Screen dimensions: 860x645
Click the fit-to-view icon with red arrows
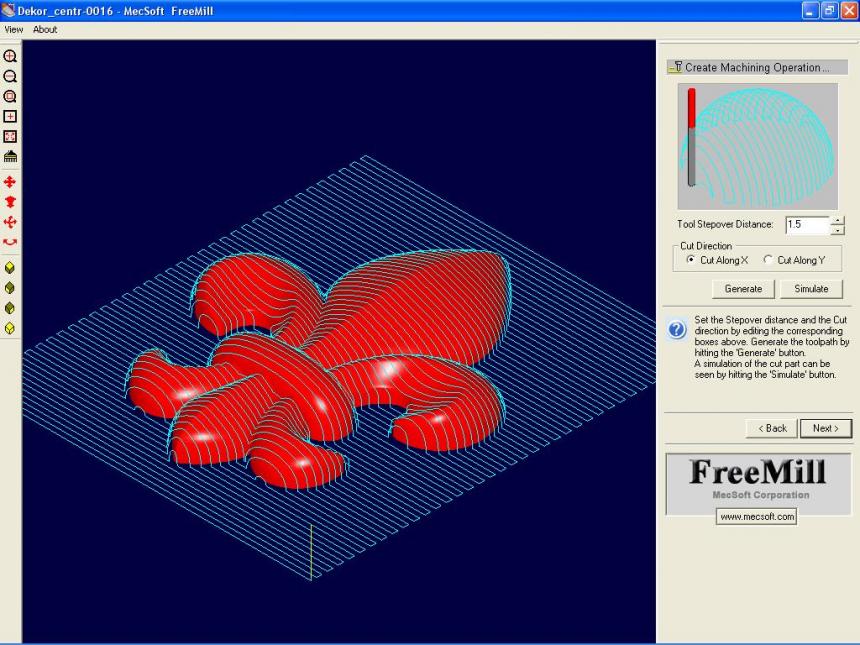(10, 136)
